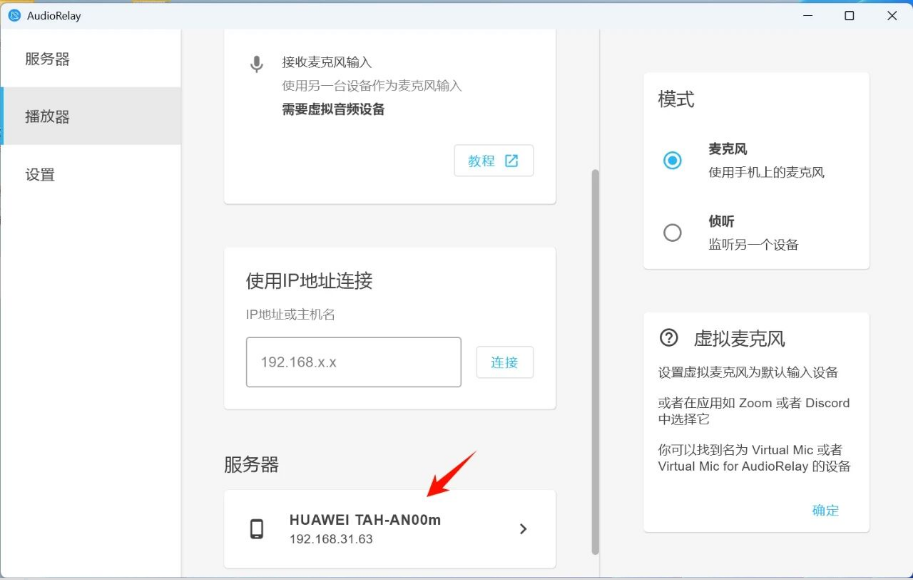Click the 模式 heading
The height and width of the screenshot is (580, 913).
click(676, 99)
